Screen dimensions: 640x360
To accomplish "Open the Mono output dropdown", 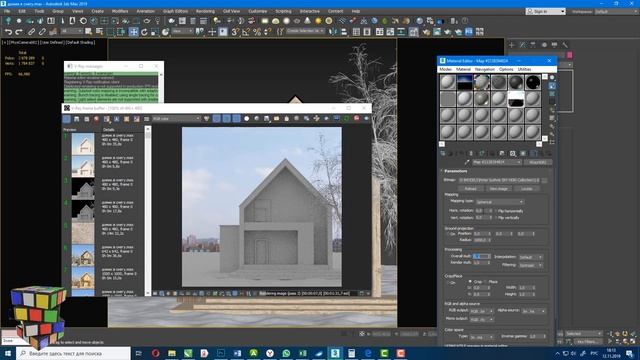I will pos(482,319).
